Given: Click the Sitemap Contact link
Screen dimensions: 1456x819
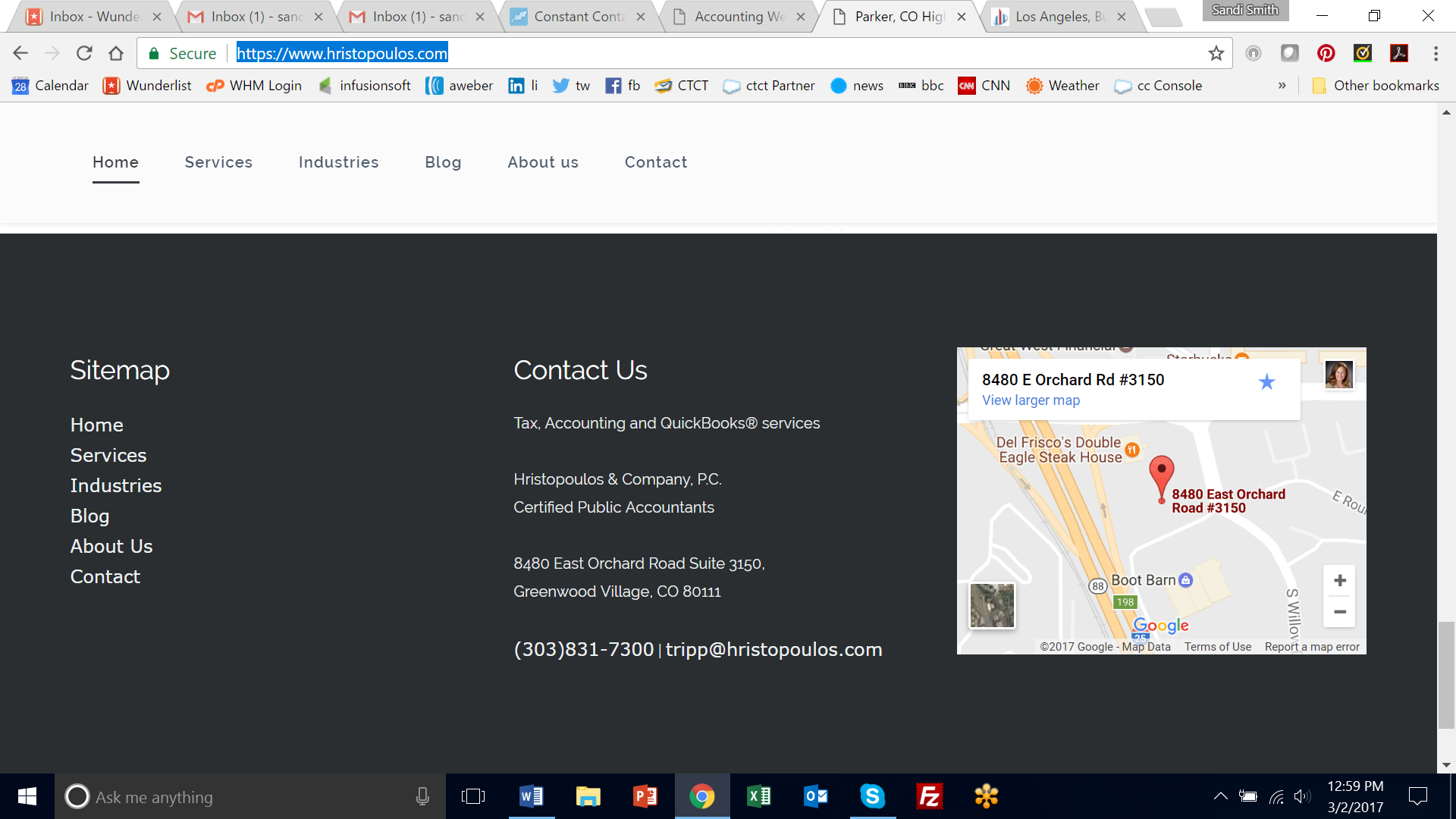Looking at the screenshot, I should pyautogui.click(x=105, y=576).
